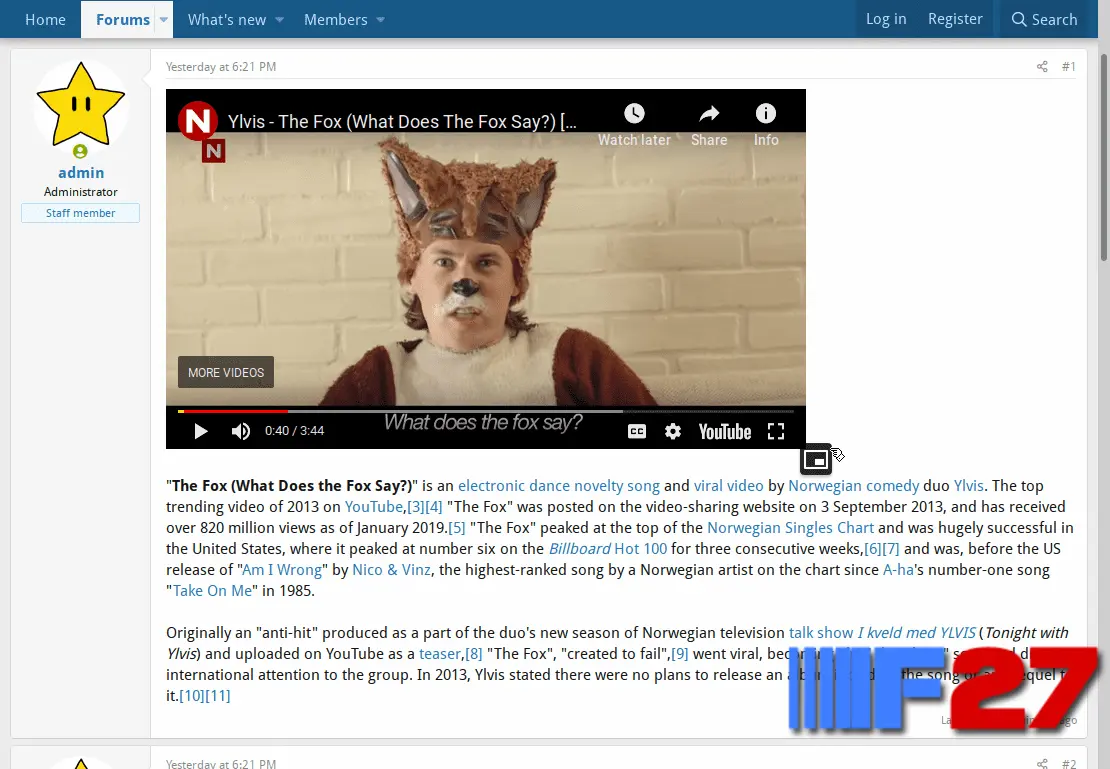Toggle closed captions CC button
The image size is (1110, 769).
[637, 431]
